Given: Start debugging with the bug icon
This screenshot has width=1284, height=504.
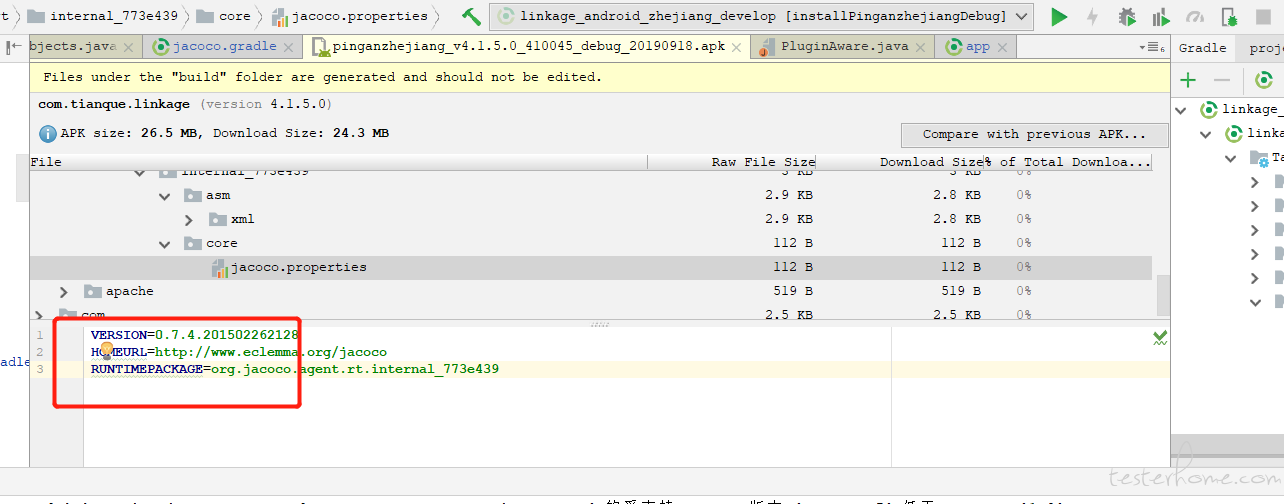Looking at the screenshot, I should click(1127, 16).
